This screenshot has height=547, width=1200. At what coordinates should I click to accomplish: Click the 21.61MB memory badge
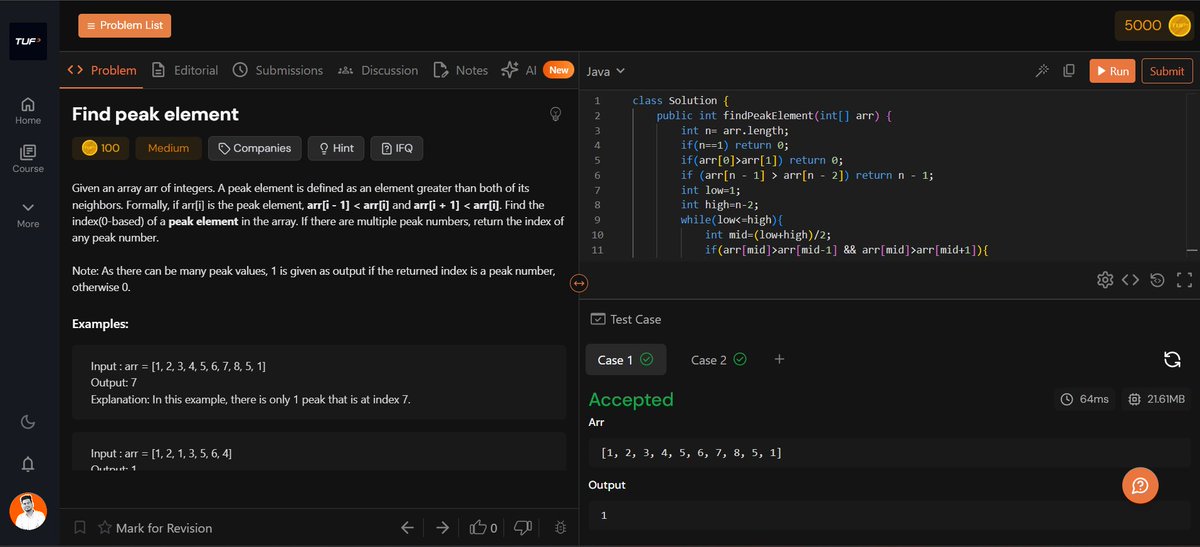(x=1156, y=399)
